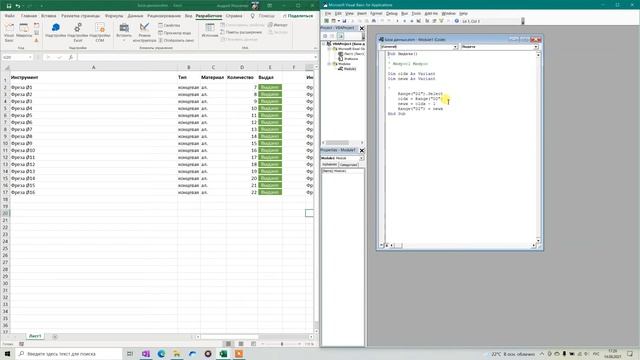
Task: Open Microsoft Edge from taskbar
Action: click(161, 353)
